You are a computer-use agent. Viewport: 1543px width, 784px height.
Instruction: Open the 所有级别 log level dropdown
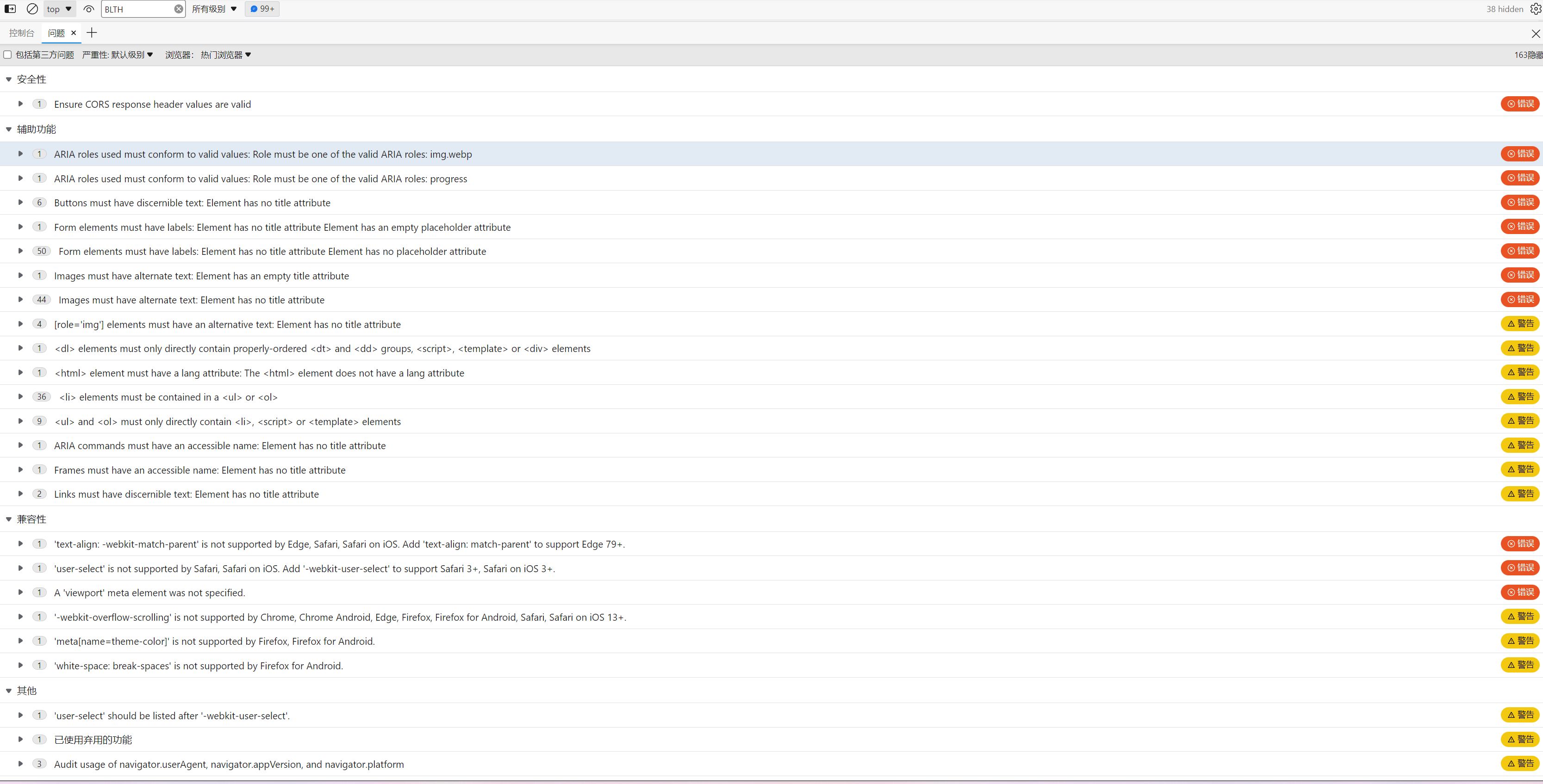click(214, 9)
